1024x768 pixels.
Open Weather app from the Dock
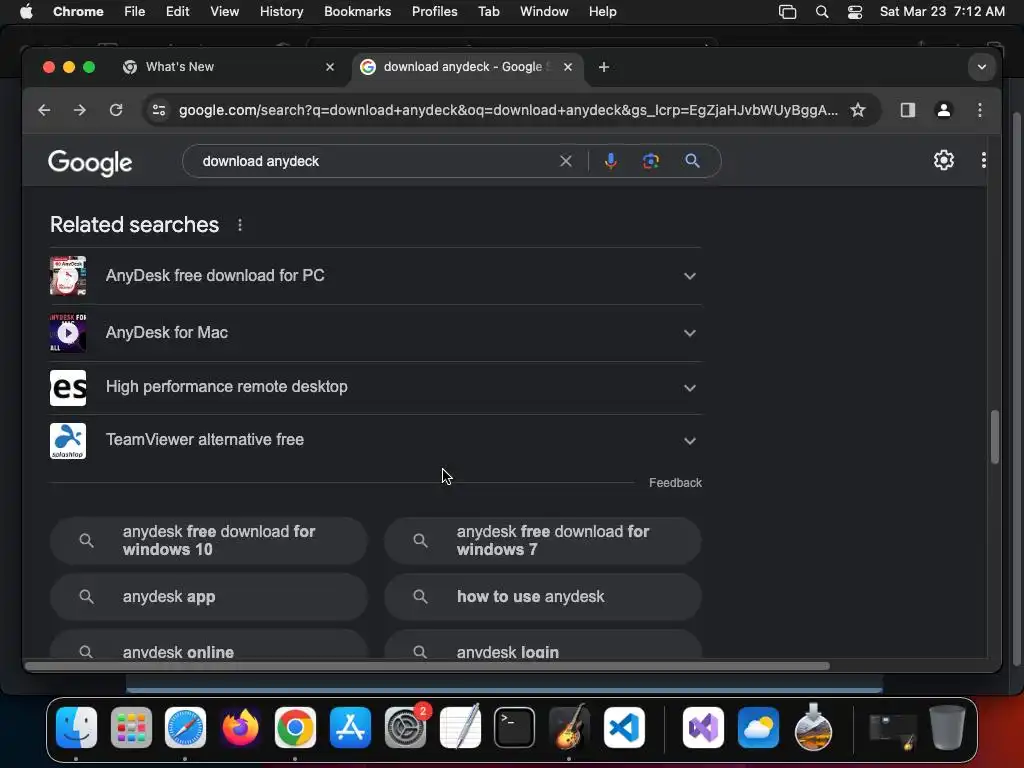pos(758,727)
